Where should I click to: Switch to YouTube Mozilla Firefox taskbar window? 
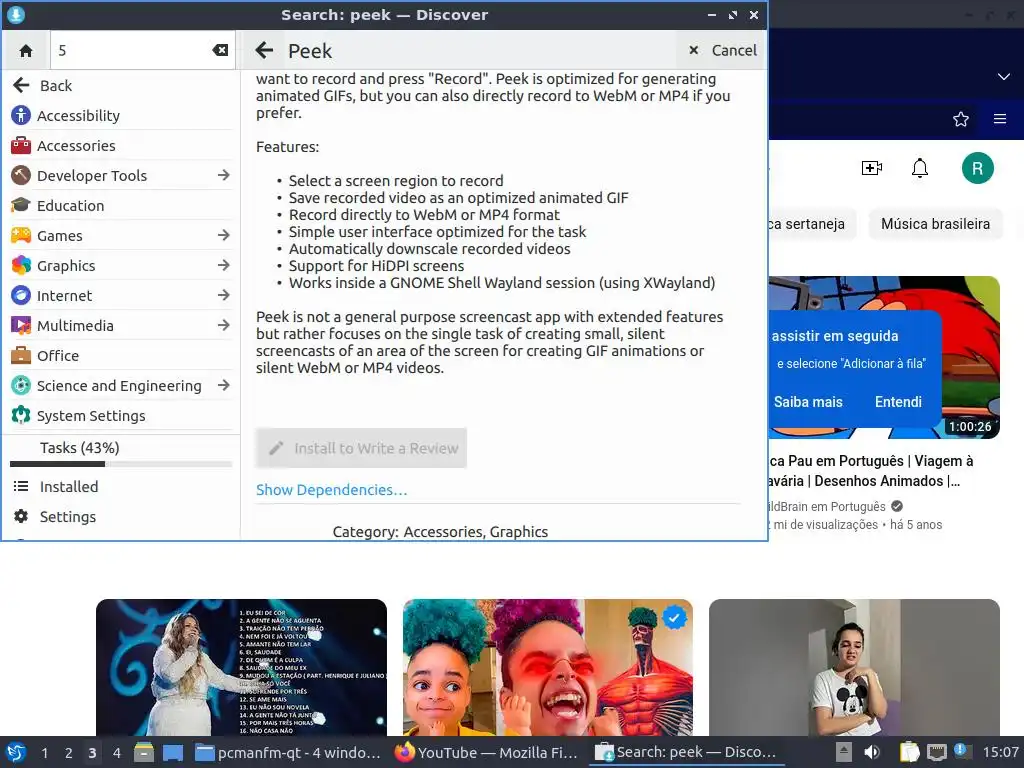(x=487, y=752)
